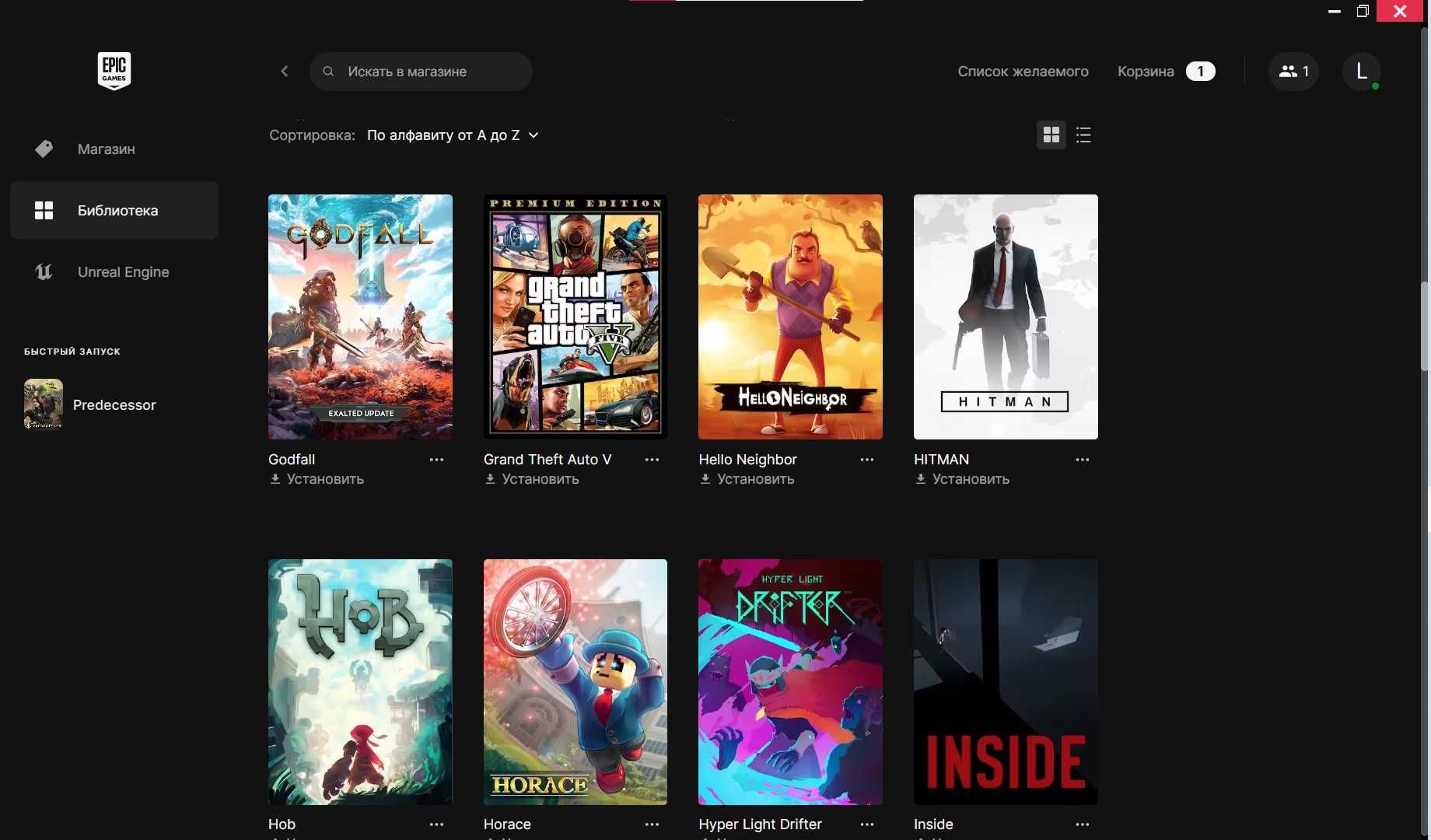Install Grand Theft Auto V
The image size is (1431, 840).
[x=532, y=479]
